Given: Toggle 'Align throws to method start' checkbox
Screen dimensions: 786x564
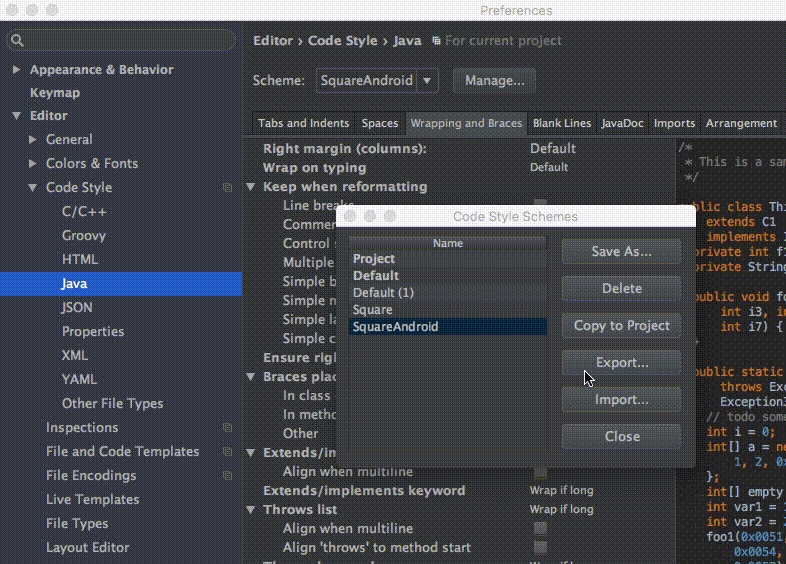Looking at the screenshot, I should [x=540, y=547].
